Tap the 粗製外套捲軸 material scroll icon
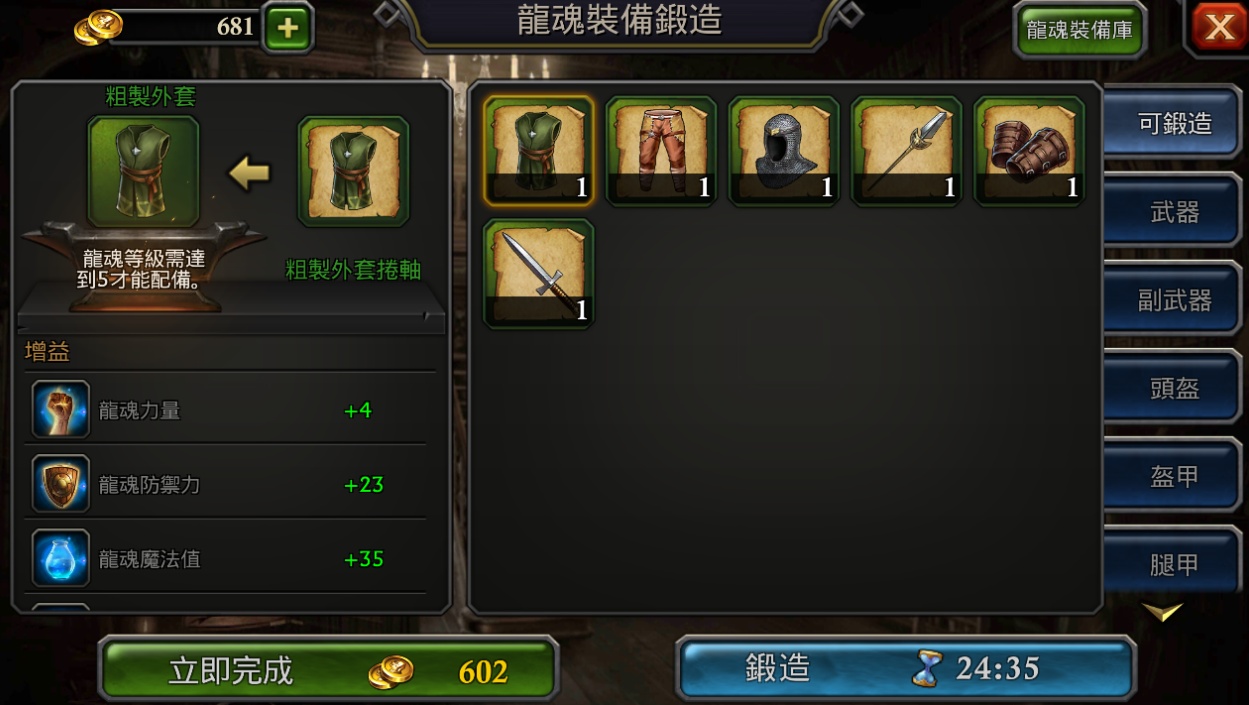 click(x=353, y=171)
